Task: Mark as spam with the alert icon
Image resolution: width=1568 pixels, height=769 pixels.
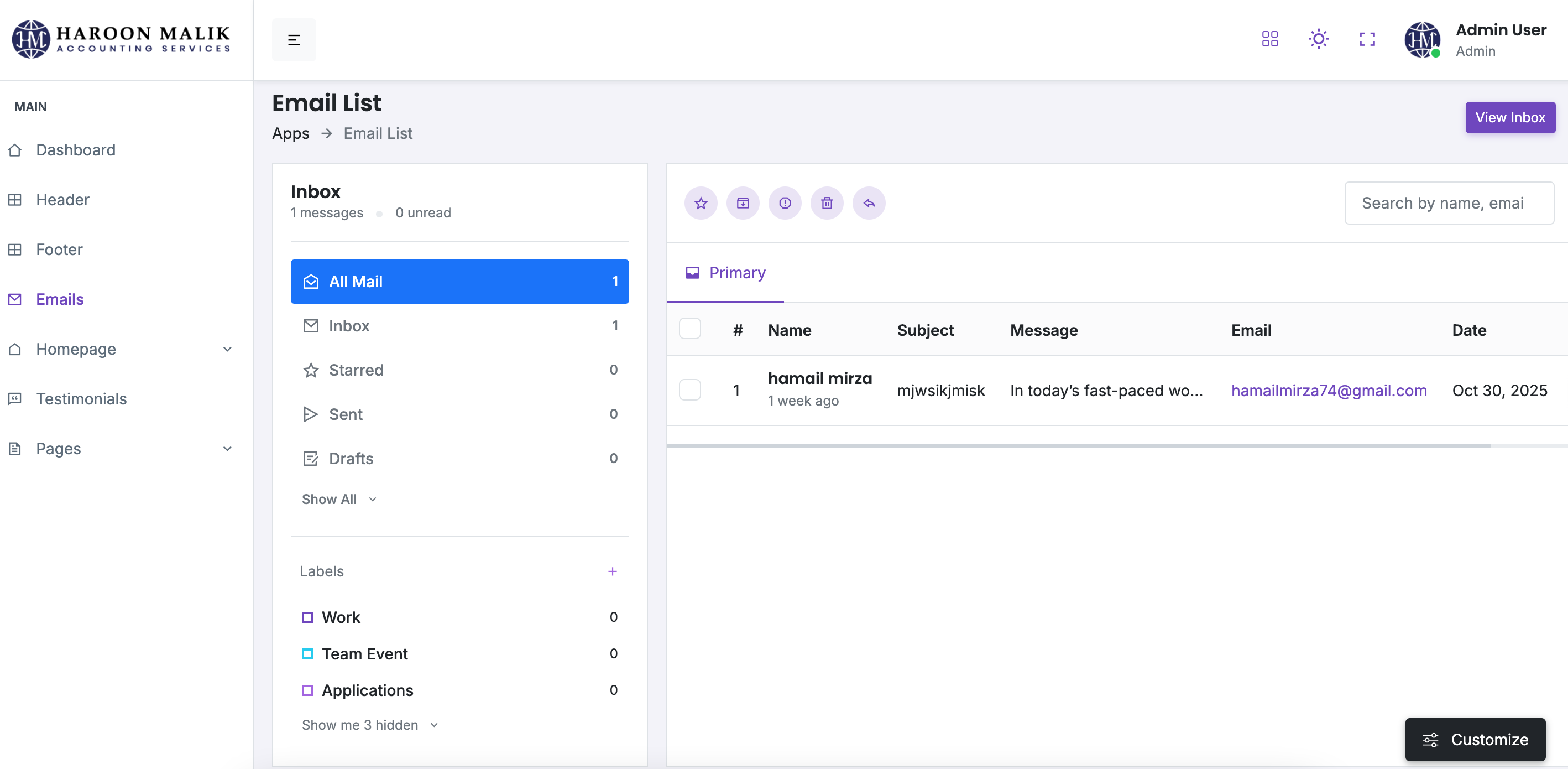Action: pos(785,202)
